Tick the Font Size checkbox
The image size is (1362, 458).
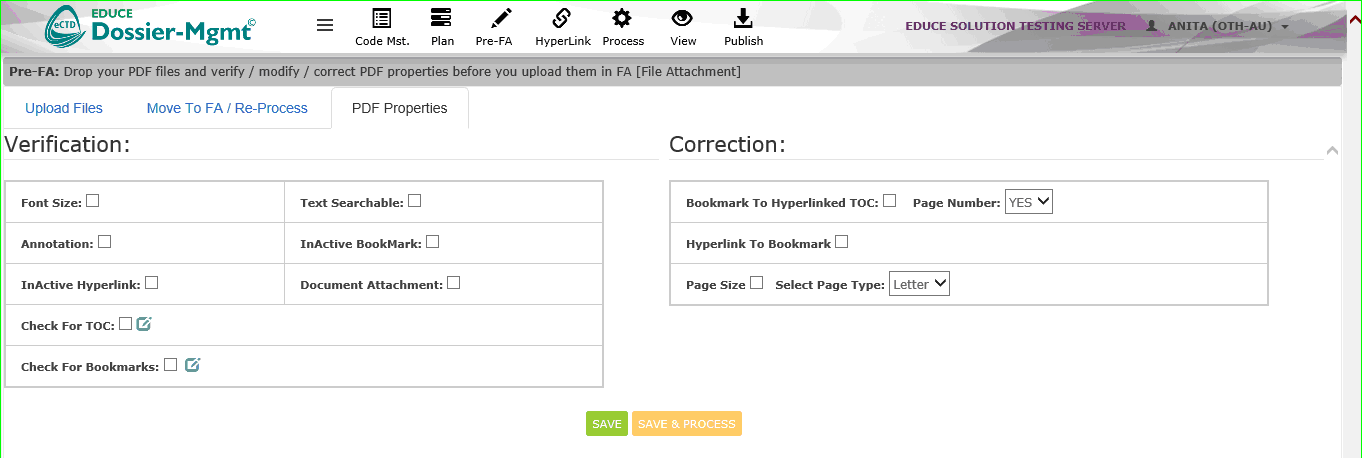92,201
